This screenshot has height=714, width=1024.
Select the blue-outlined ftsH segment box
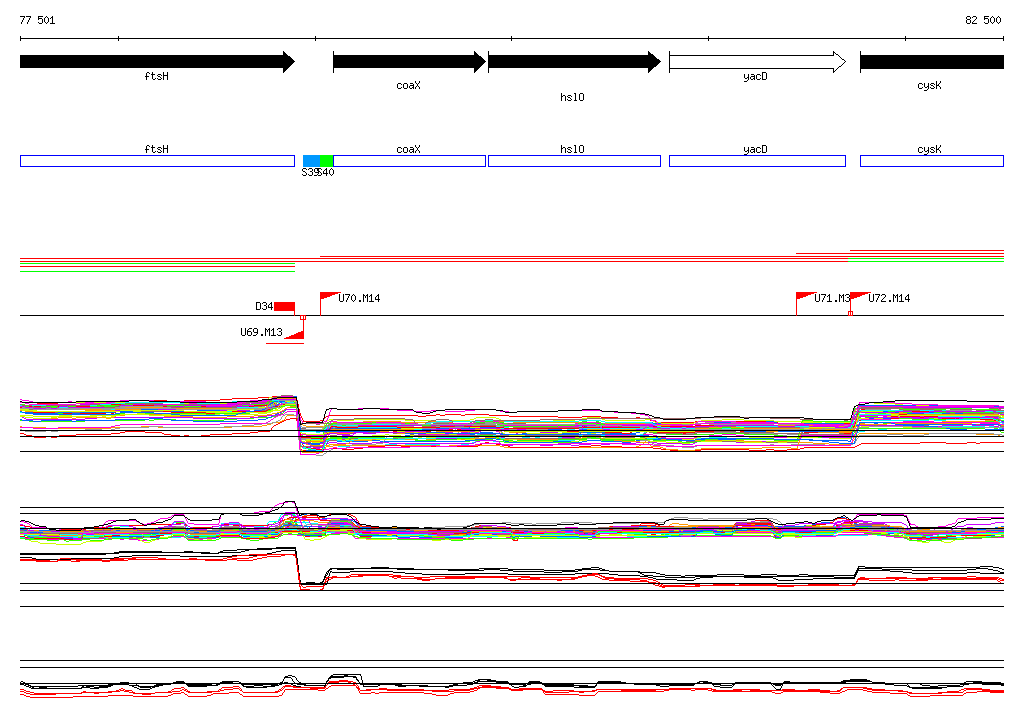coord(157,161)
